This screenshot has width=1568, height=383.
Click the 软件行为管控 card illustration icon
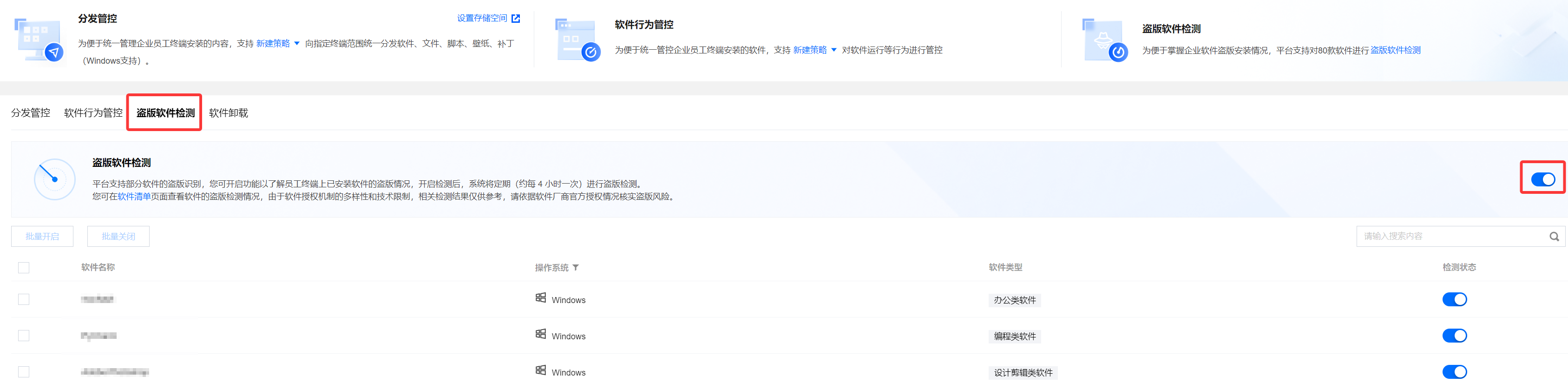click(577, 40)
